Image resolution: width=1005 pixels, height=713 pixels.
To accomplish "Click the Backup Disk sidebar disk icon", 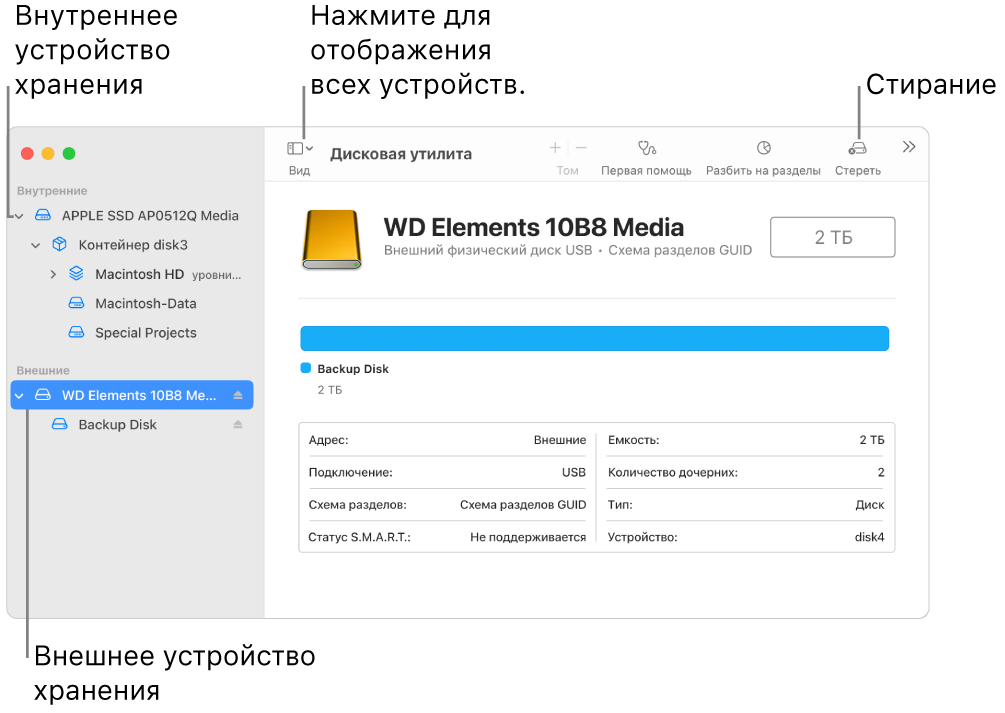I will (60, 424).
